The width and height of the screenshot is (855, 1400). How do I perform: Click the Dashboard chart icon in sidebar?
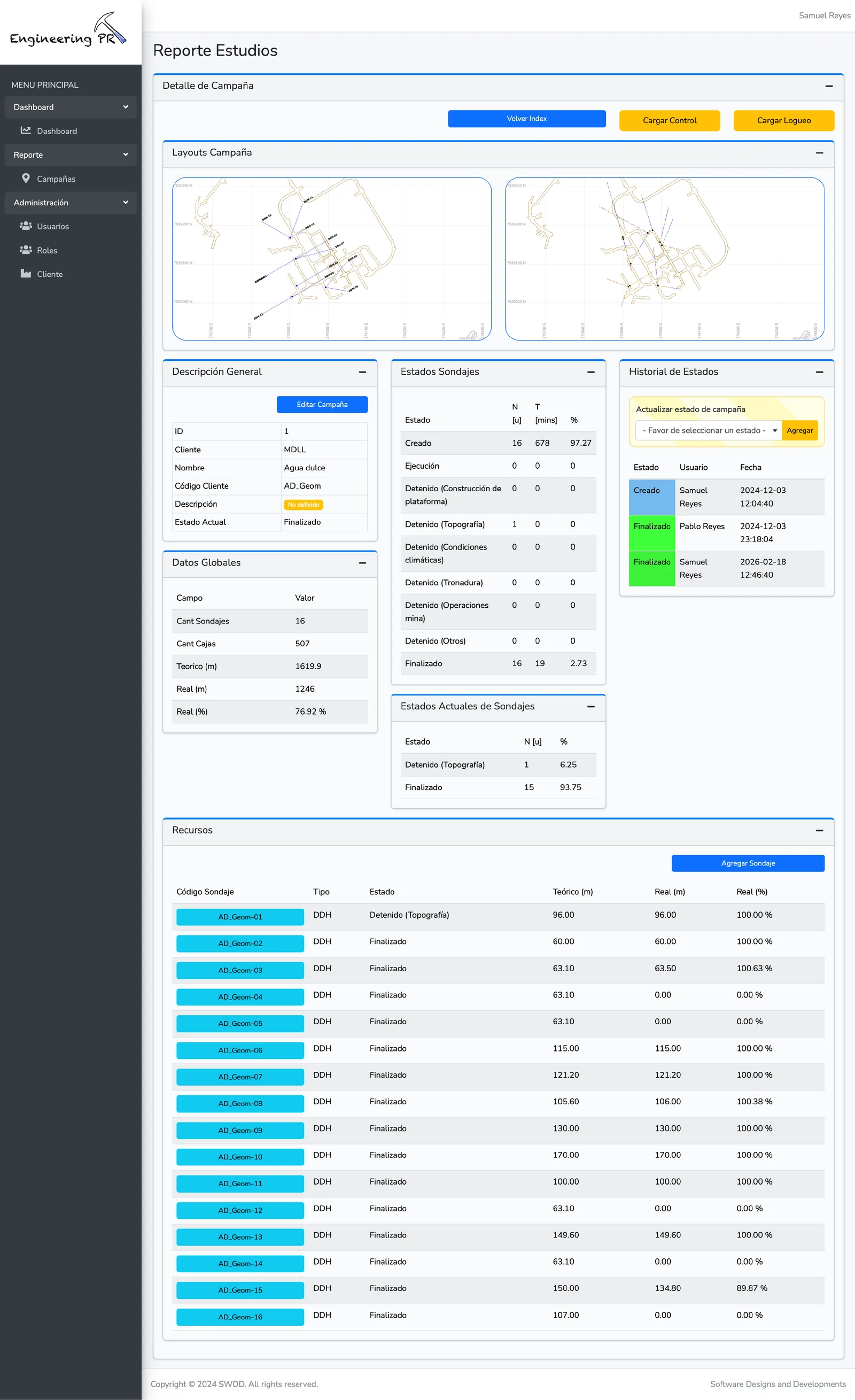(x=26, y=130)
